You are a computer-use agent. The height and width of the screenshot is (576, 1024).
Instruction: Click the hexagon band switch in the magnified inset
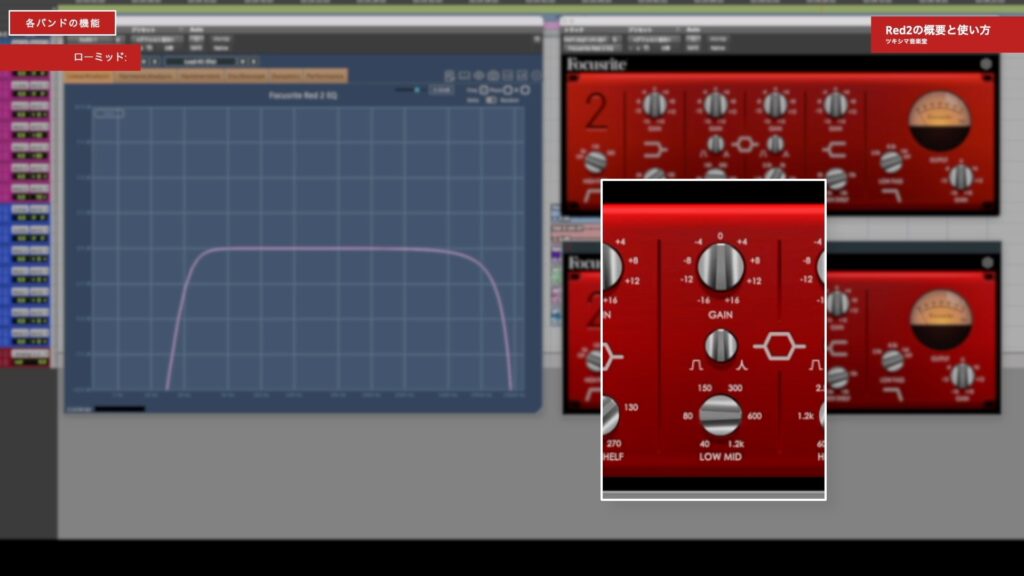pos(779,346)
